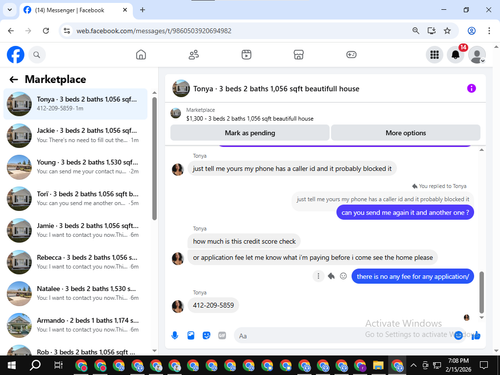Open conversation information purple icon
500x375 pixels.
(471, 88)
